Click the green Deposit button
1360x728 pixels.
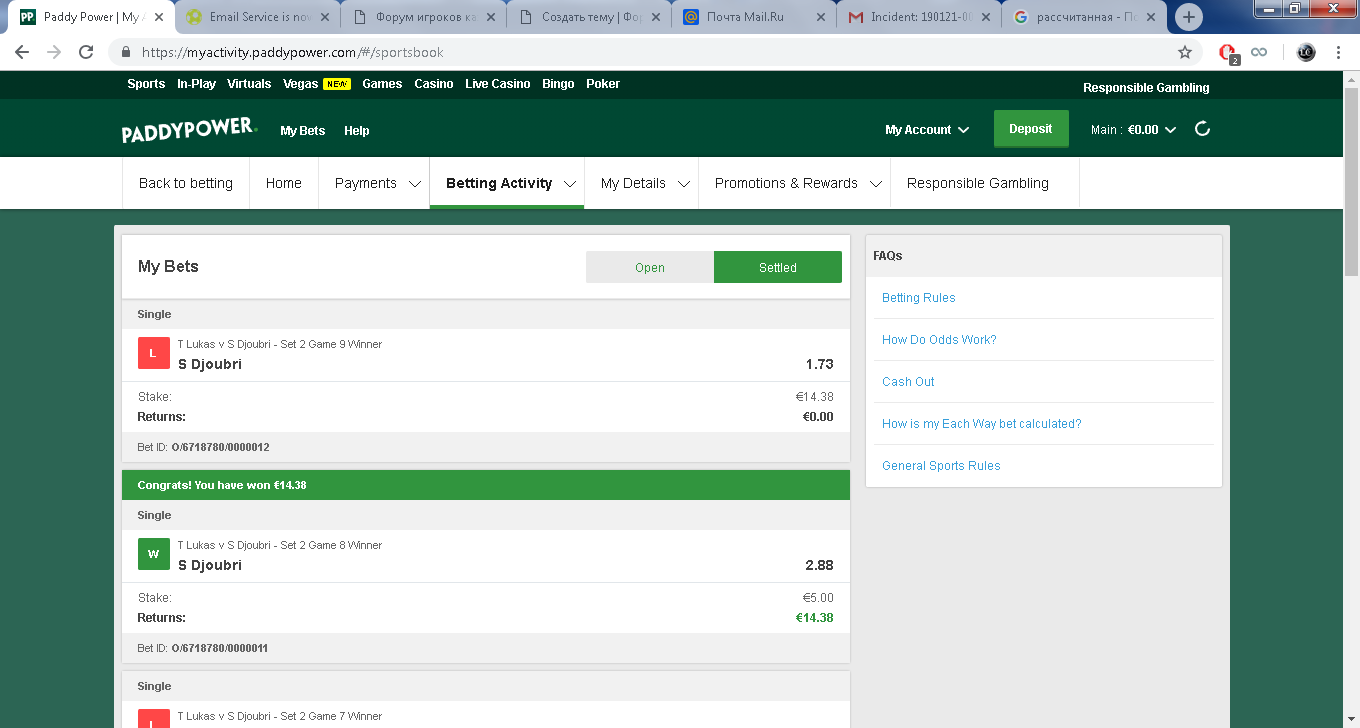click(1031, 129)
